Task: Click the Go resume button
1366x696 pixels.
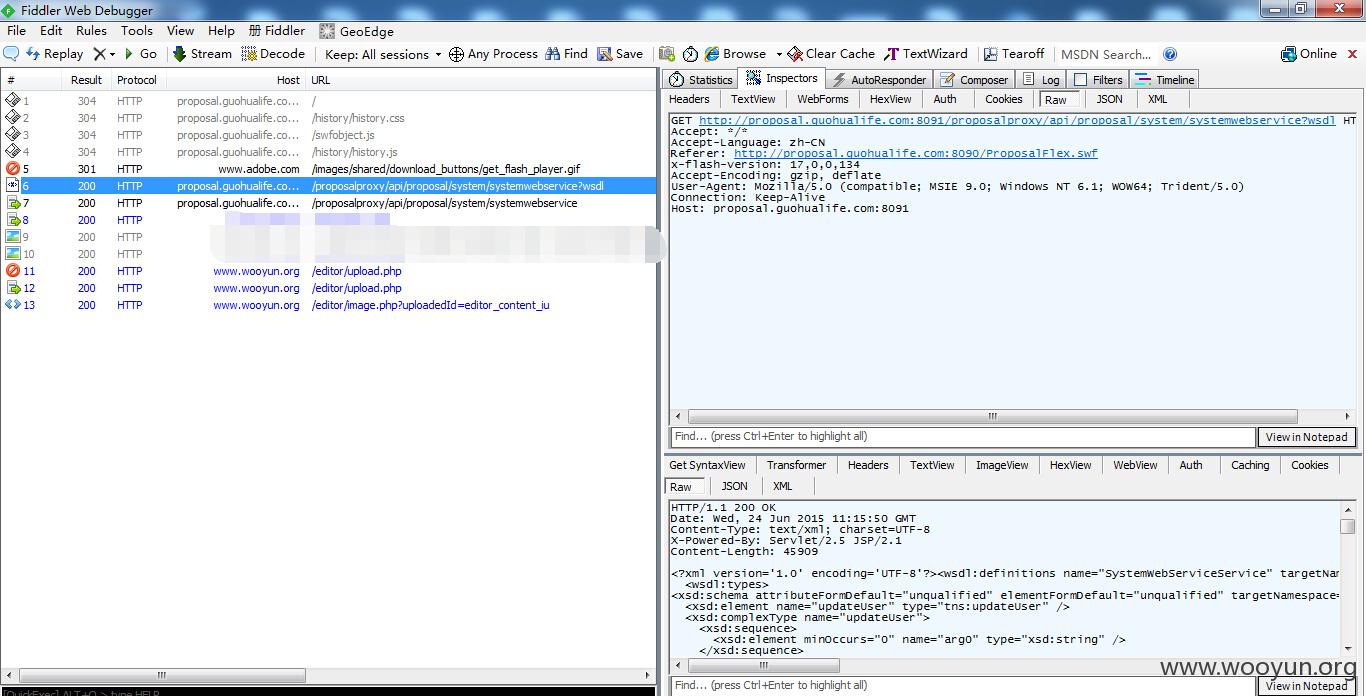Action: click(x=140, y=54)
